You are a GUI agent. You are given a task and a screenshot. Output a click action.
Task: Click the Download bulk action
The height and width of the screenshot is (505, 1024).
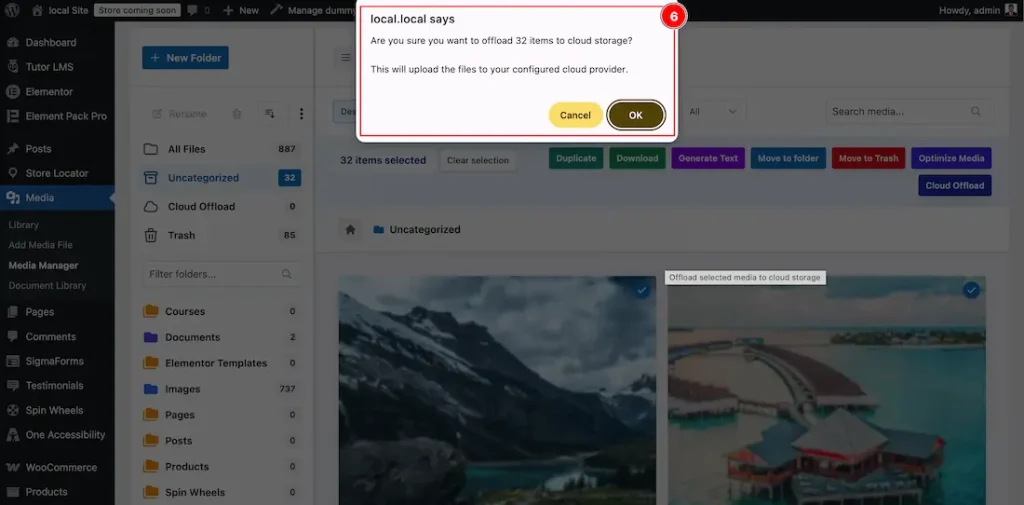[637, 158]
